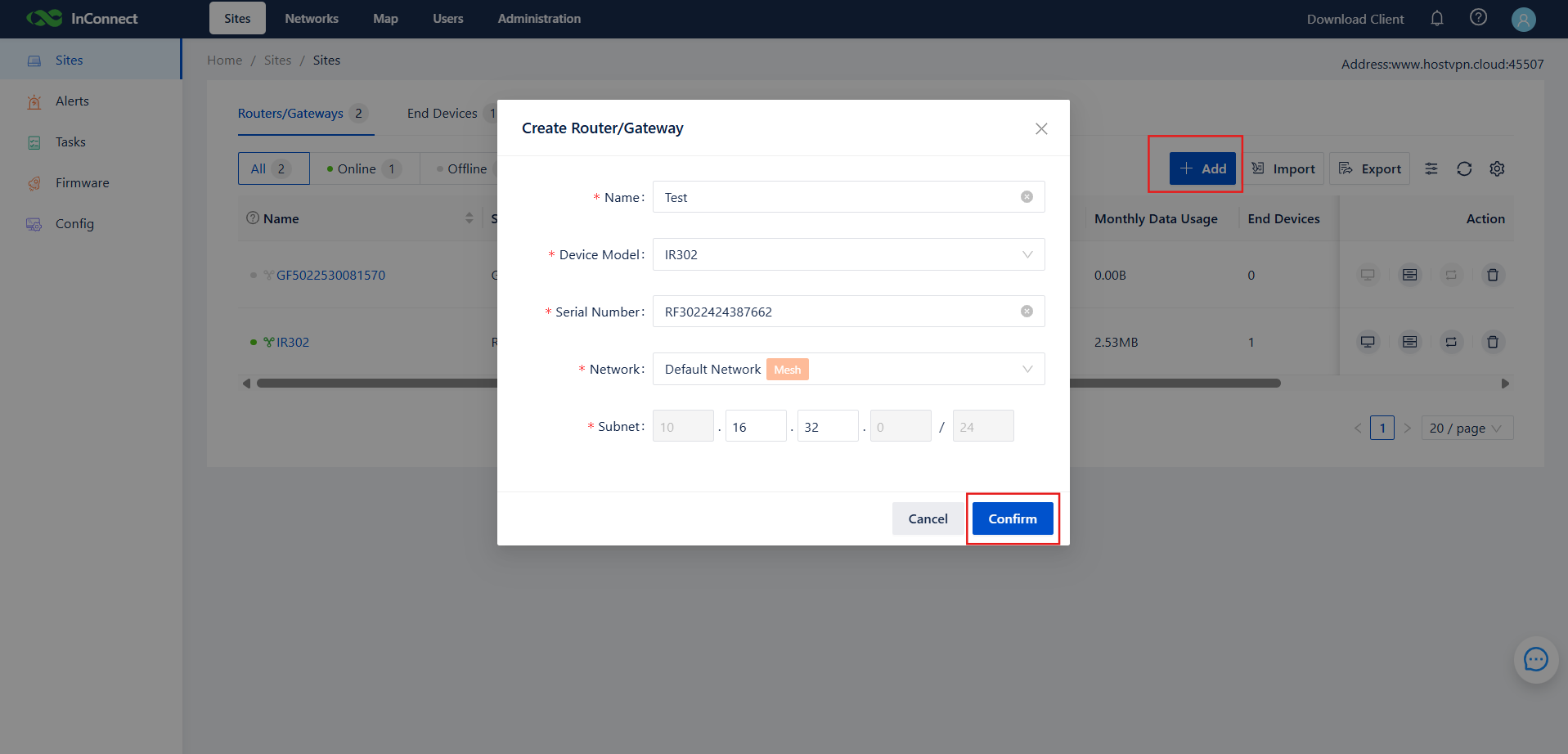Filter by Online devices
Screen dimensions: 1568x754
[364, 168]
